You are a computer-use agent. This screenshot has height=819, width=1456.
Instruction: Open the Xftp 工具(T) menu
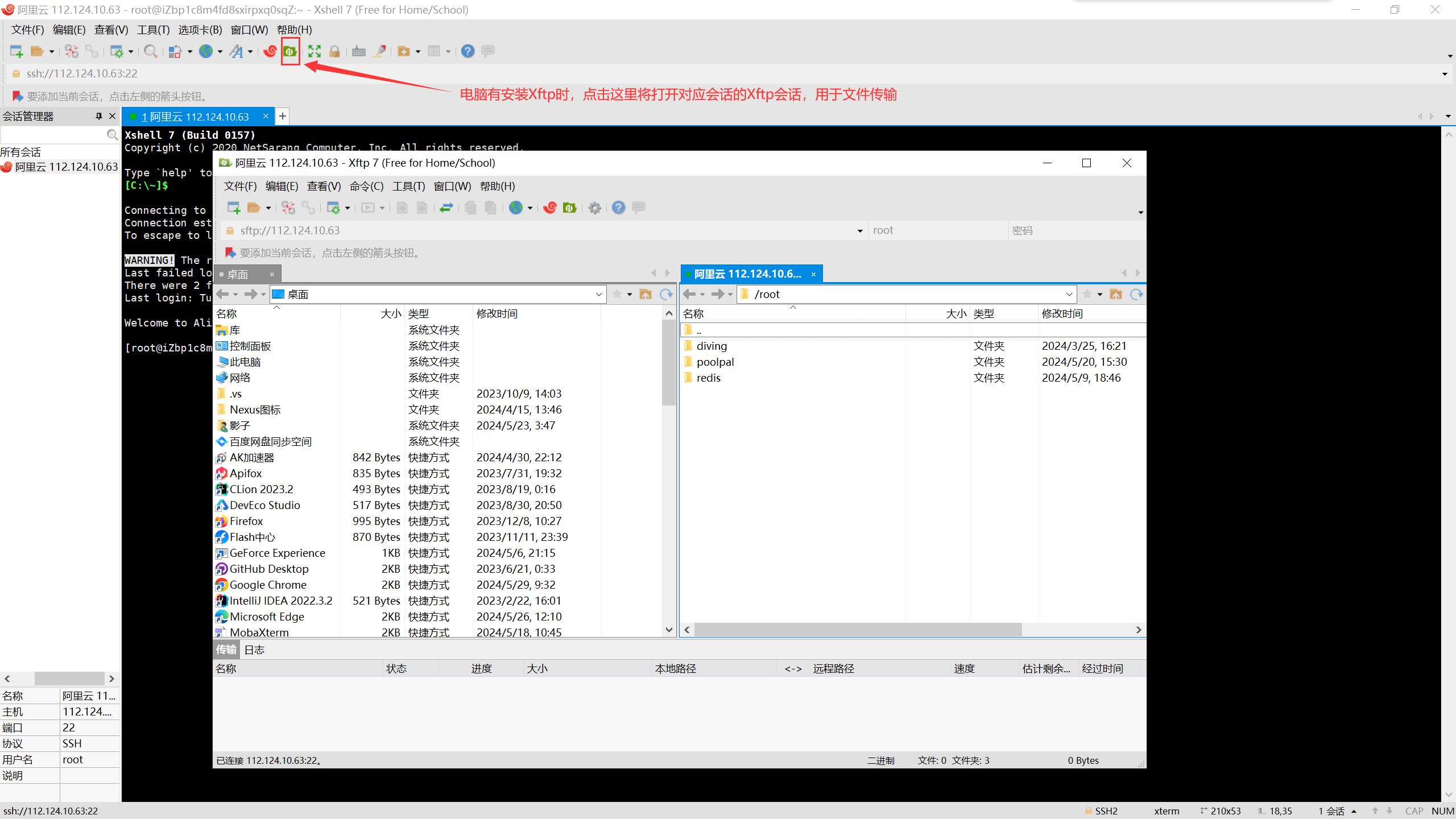(x=408, y=187)
